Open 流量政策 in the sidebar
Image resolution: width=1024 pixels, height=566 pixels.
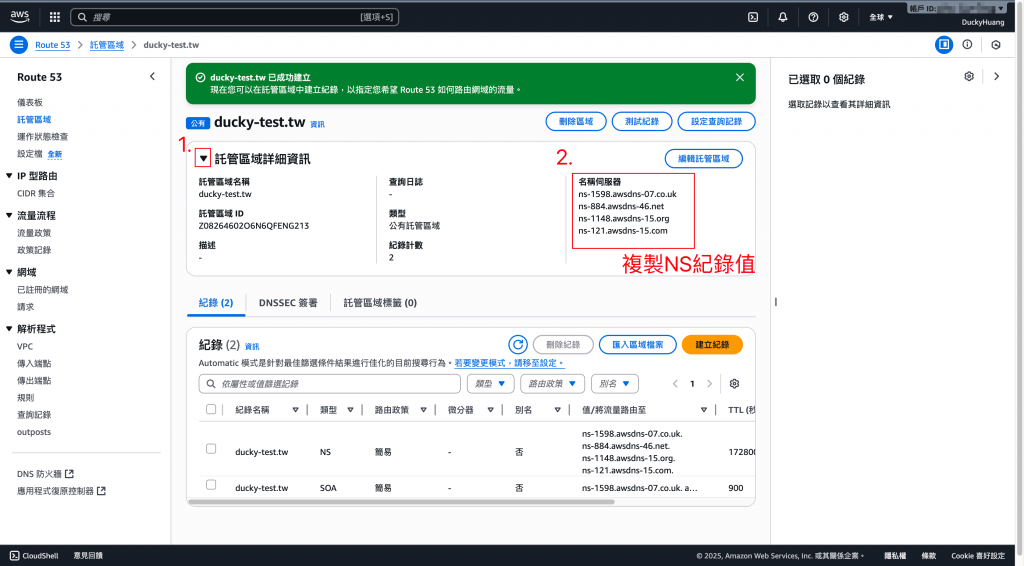click(x=34, y=233)
